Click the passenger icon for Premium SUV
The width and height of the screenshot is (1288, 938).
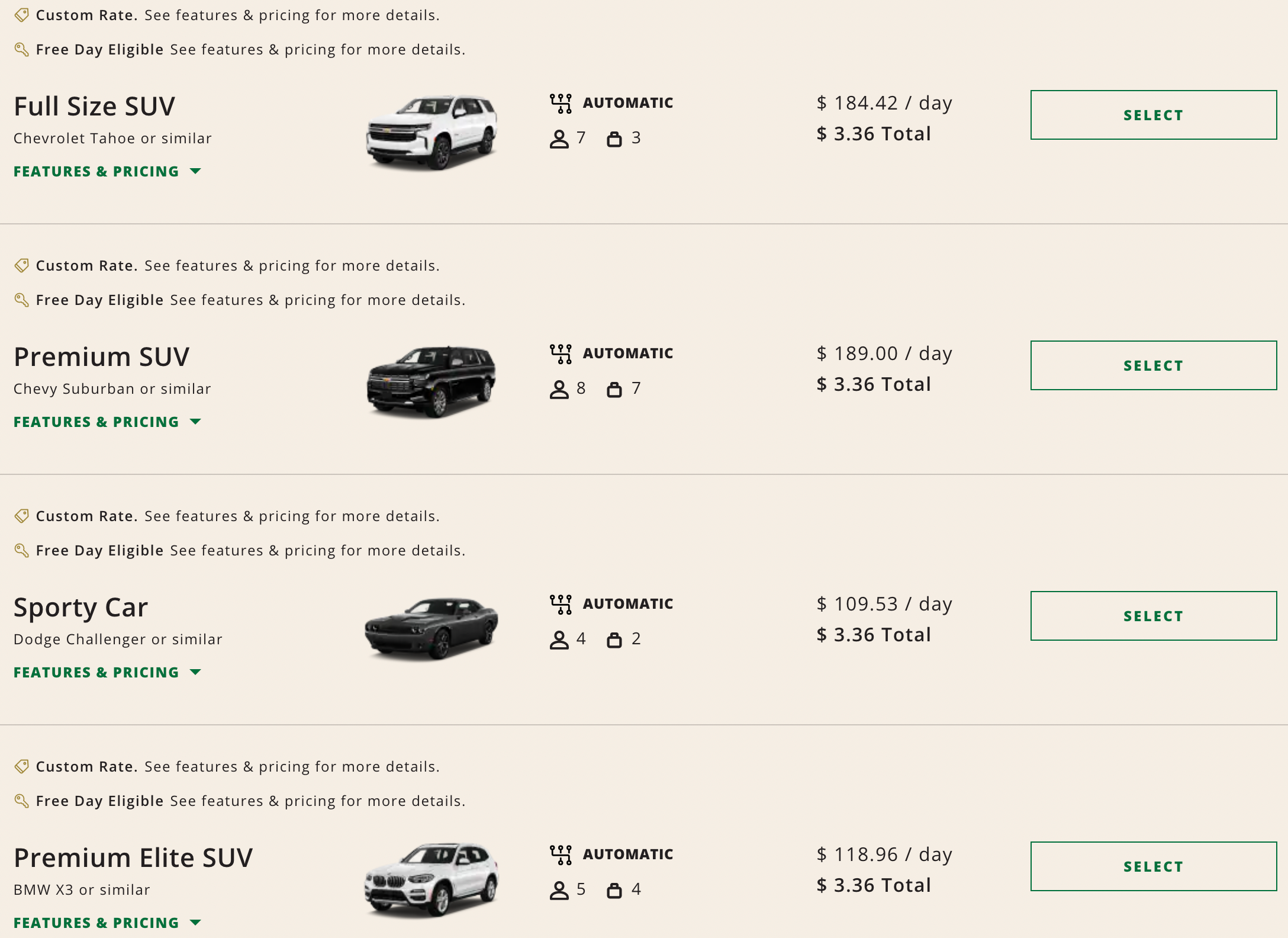(559, 389)
